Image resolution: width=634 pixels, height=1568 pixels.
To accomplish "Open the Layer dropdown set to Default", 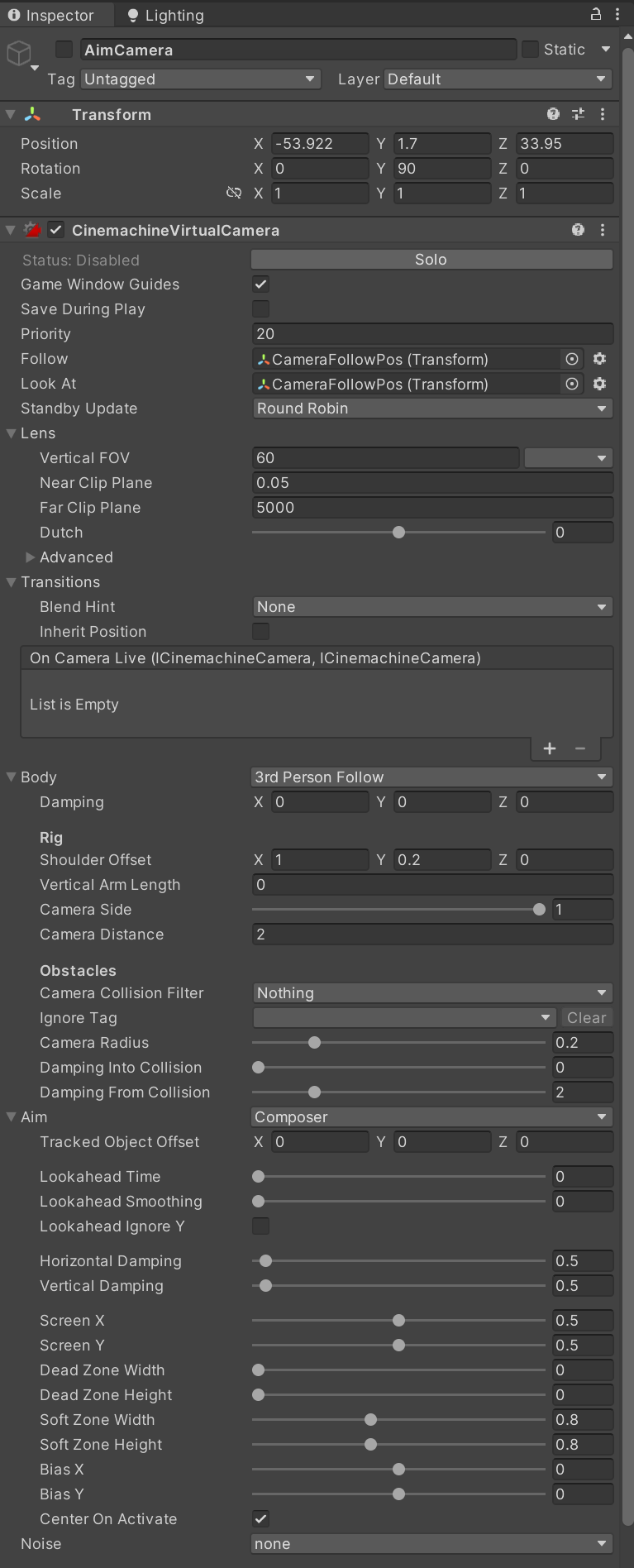I will (494, 79).
